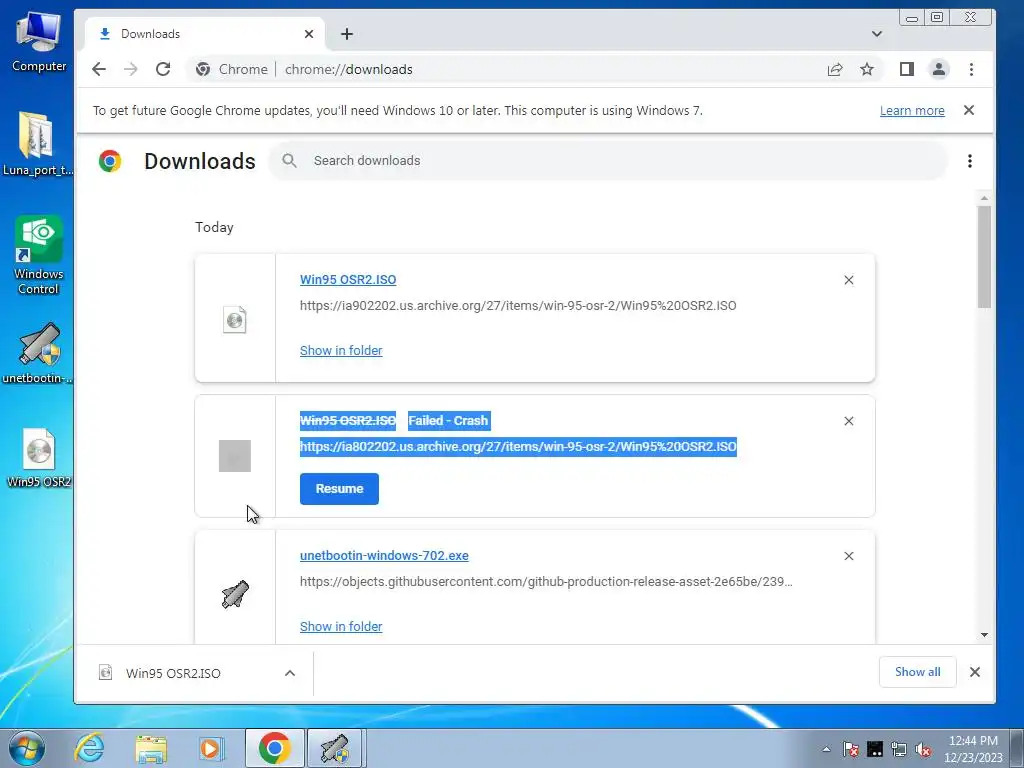Open the Windows Start menu orb
This screenshot has height=768, width=1024.
(27, 748)
